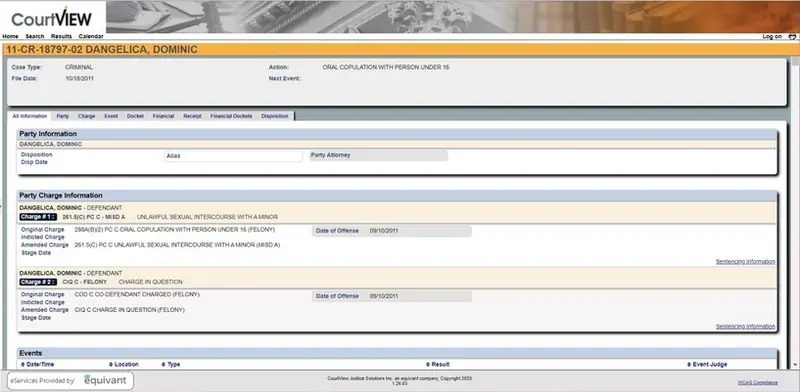Expand the Charge # 1 badge
This screenshot has height=392, width=800.
(38, 217)
